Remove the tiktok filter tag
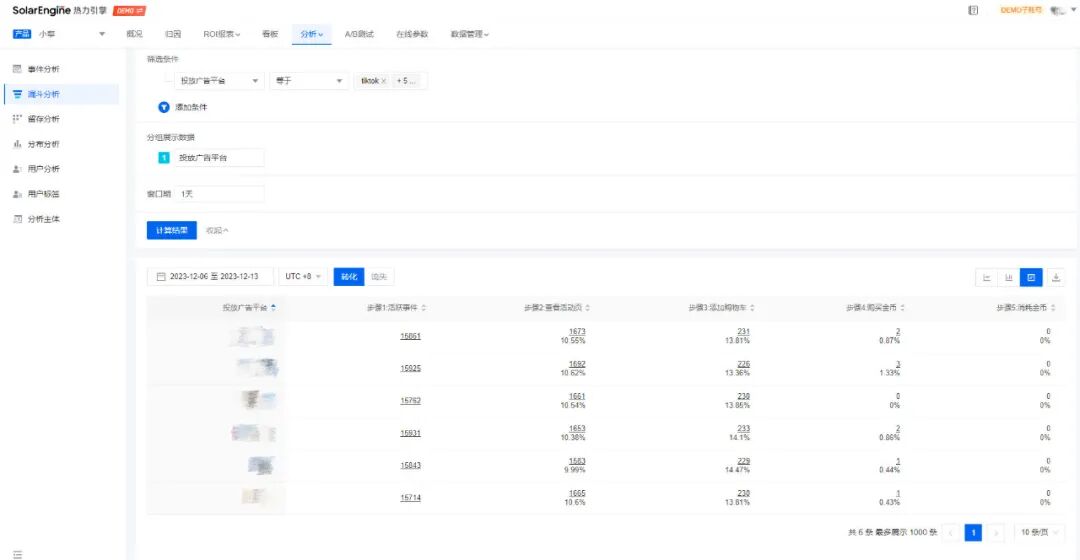This screenshot has width=1080, height=560. click(x=384, y=81)
